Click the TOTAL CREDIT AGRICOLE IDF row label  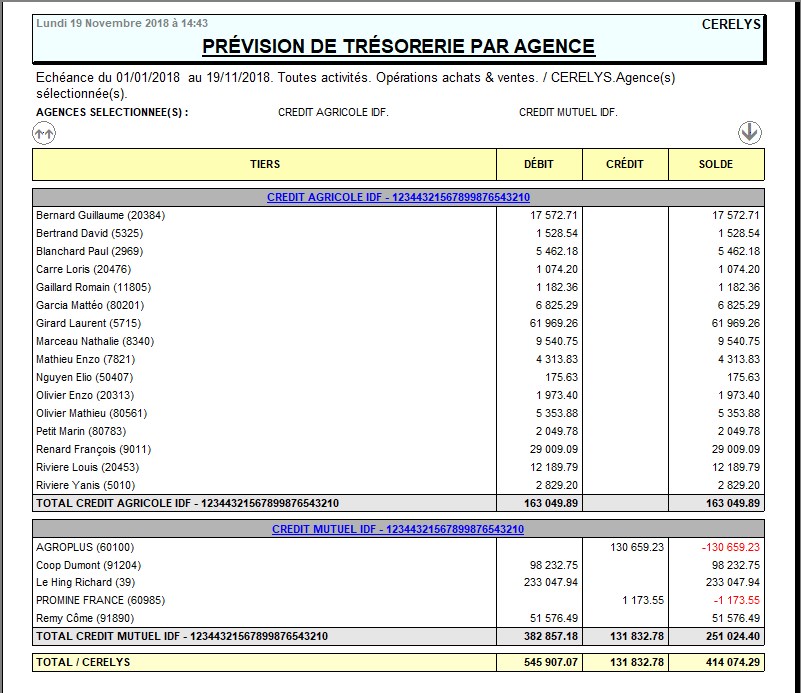pyautogui.click(x=187, y=503)
